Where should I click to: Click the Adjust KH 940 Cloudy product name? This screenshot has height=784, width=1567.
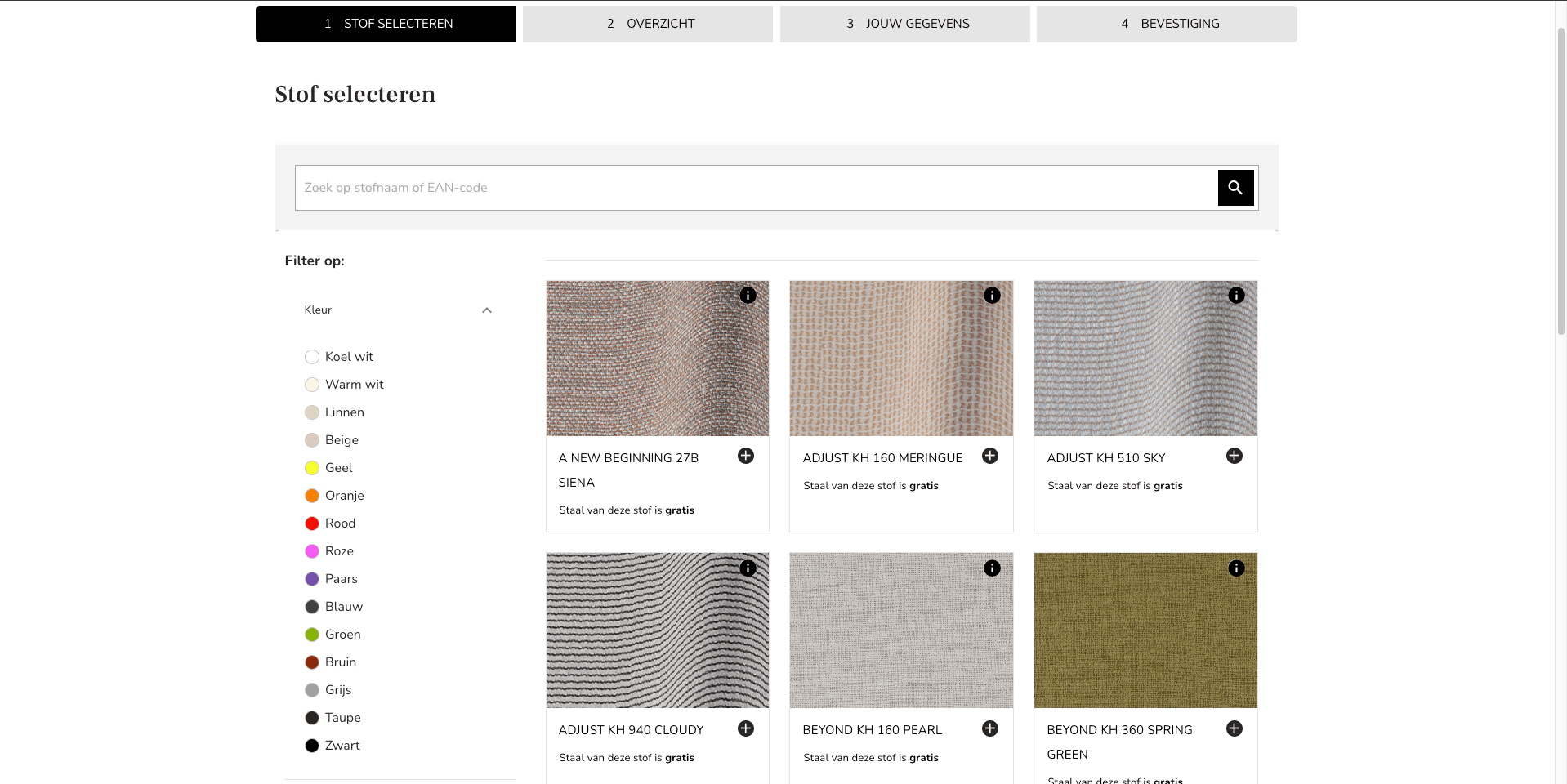[x=631, y=730]
